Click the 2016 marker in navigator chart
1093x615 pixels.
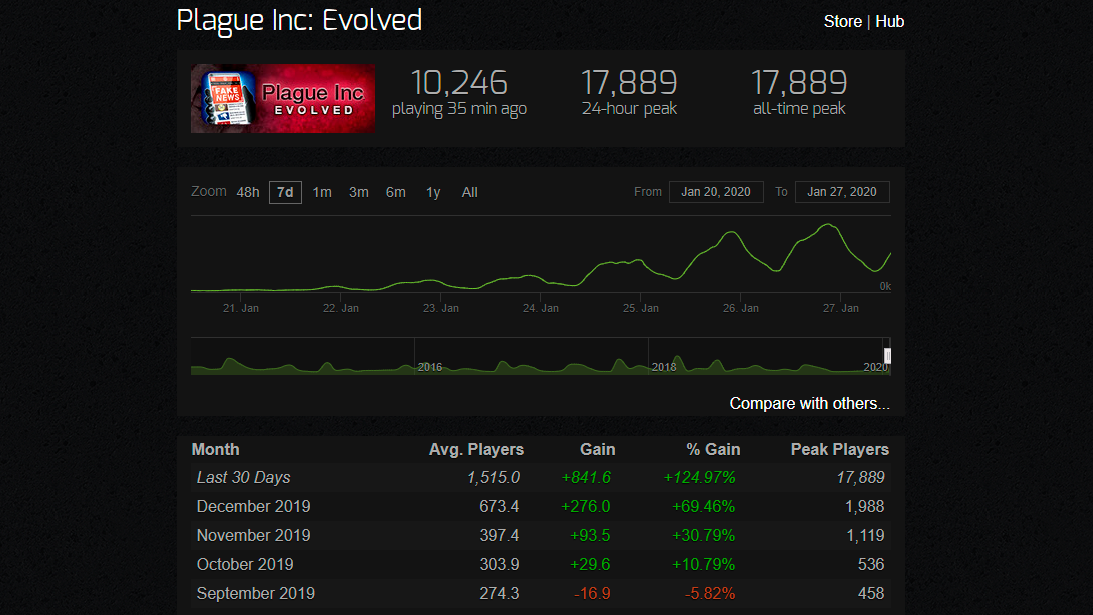pyautogui.click(x=429, y=367)
